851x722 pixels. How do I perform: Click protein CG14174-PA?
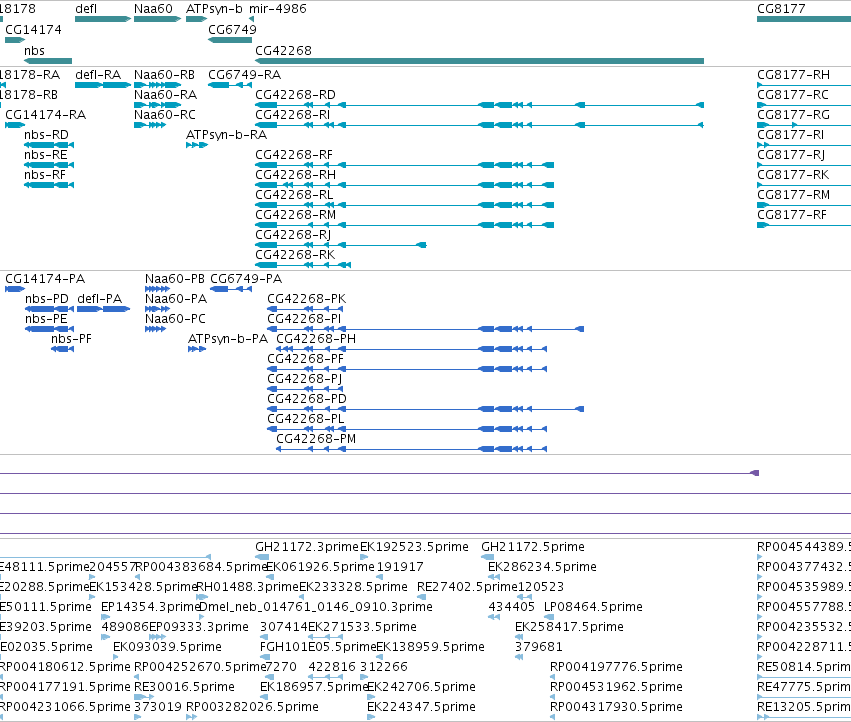pos(45,279)
